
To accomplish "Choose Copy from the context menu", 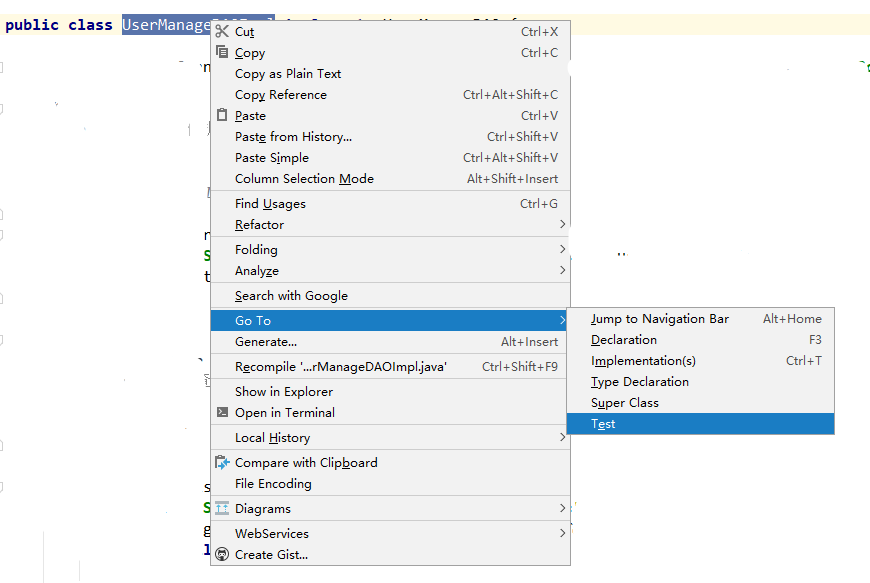I will pos(390,53).
